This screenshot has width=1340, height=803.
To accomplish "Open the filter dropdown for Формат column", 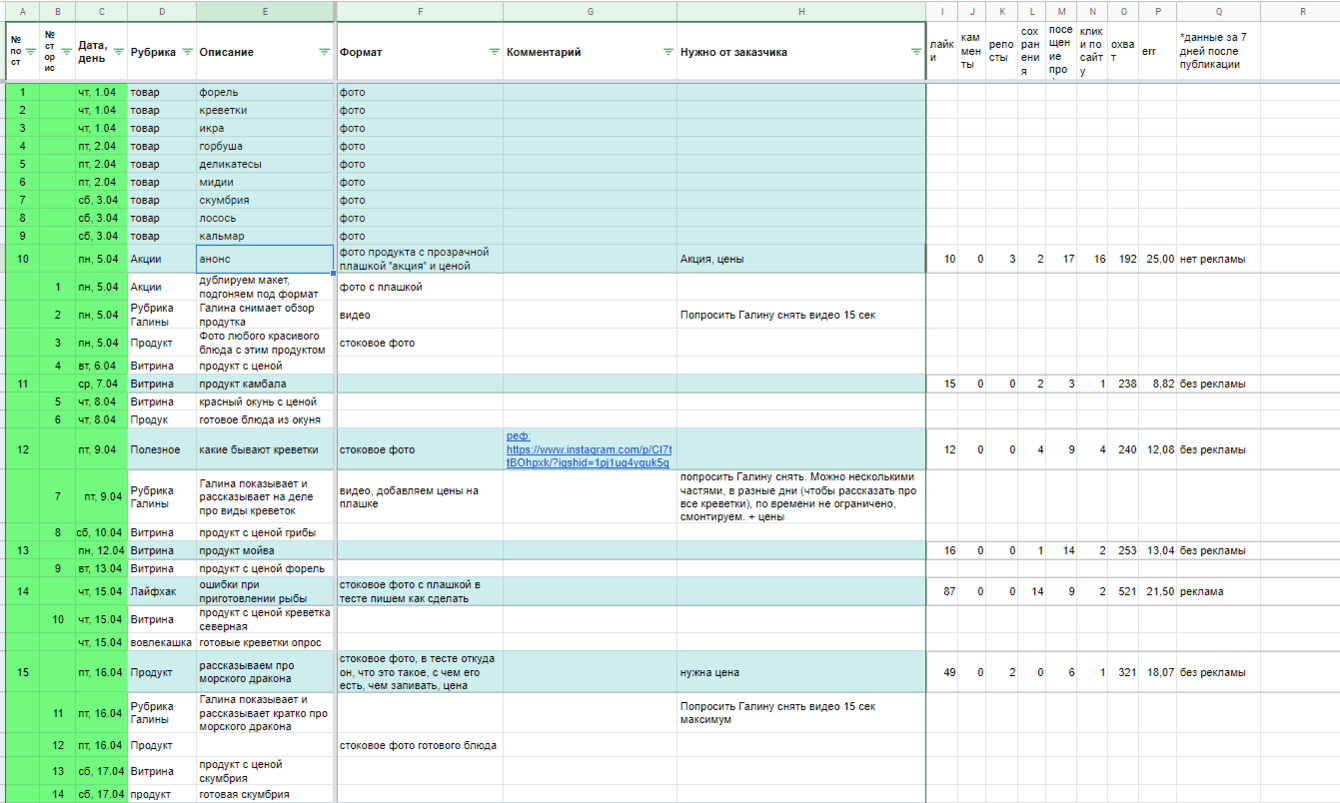I will [x=494, y=52].
